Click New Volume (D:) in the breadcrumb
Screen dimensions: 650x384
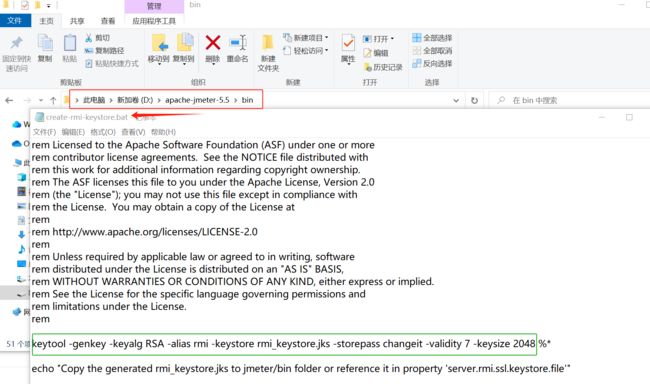(x=135, y=100)
